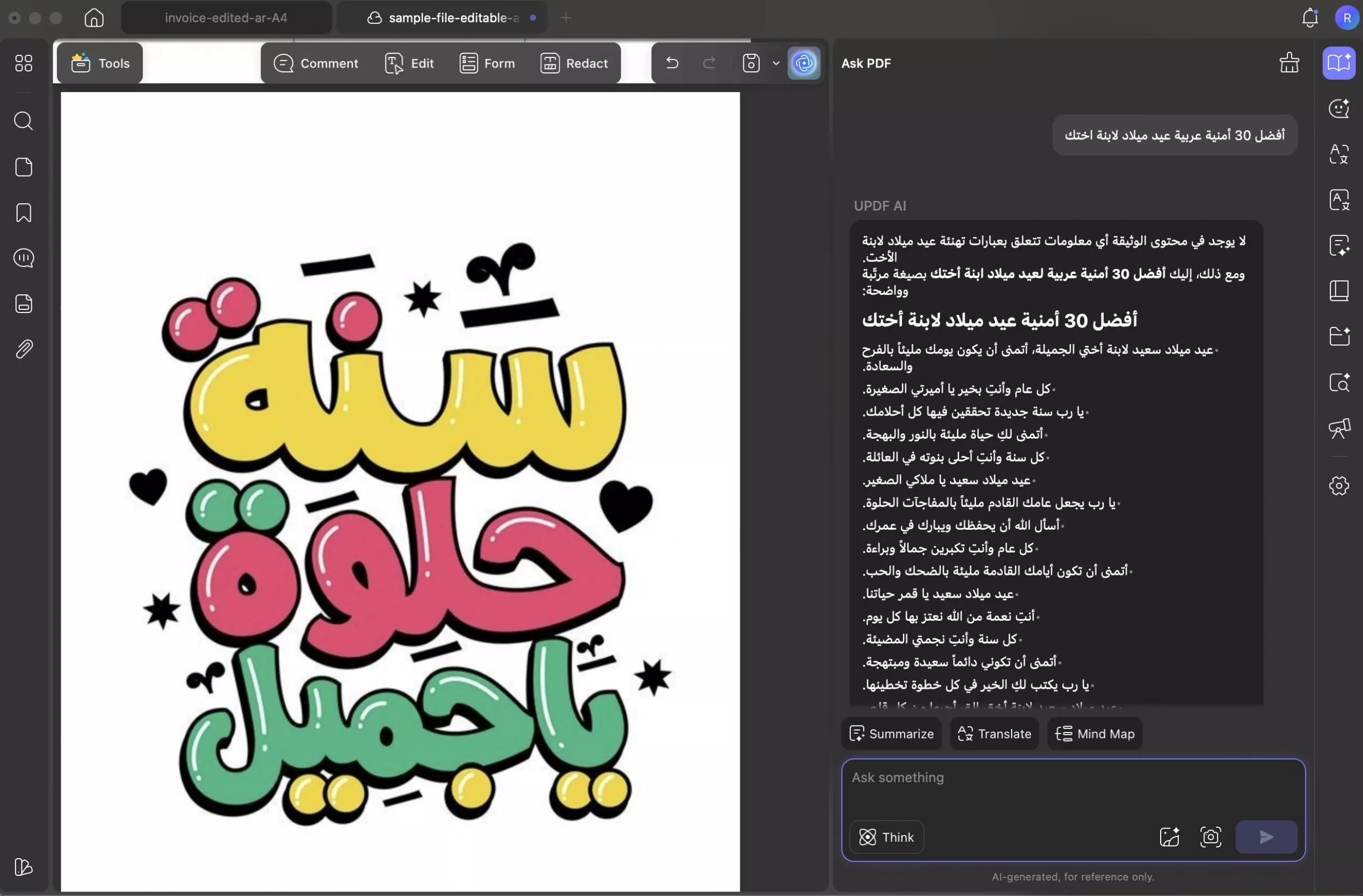Open the Comment tool
Screen dimensions: 1363x896
point(317,63)
